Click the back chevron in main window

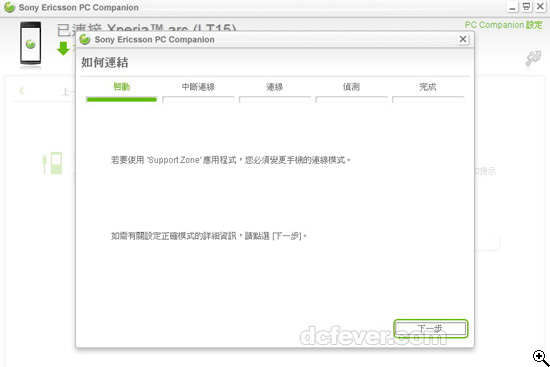pyautogui.click(x=22, y=91)
